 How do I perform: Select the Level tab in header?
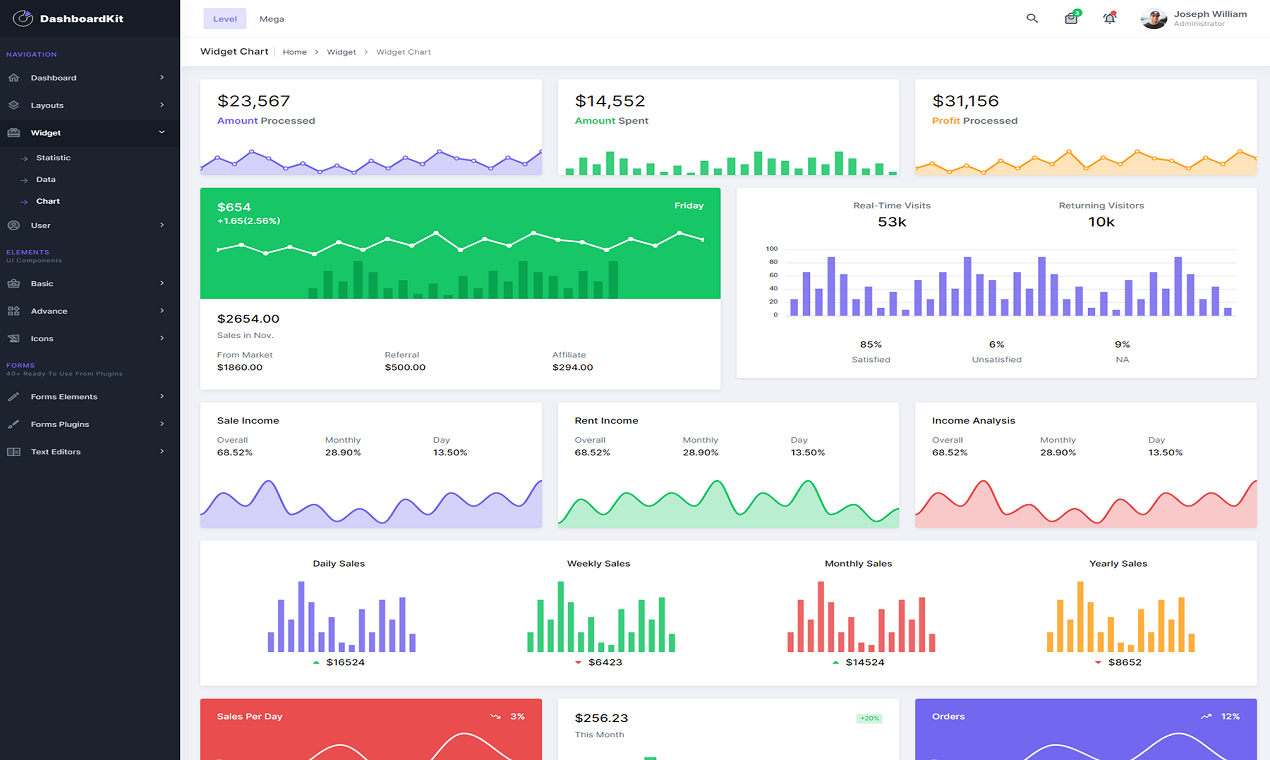click(x=224, y=18)
